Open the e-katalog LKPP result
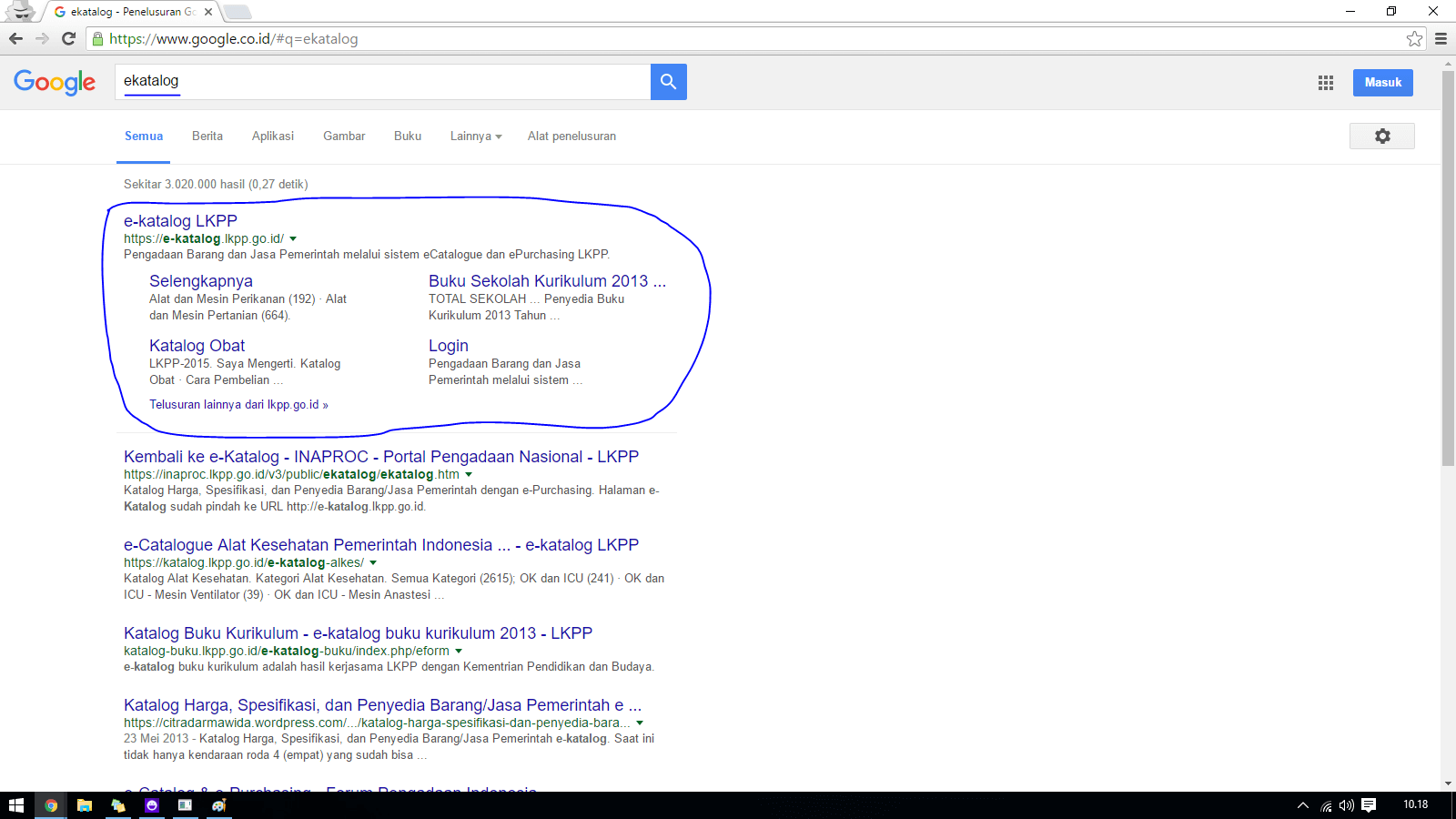Image resolution: width=1456 pixels, height=819 pixels. [x=180, y=221]
